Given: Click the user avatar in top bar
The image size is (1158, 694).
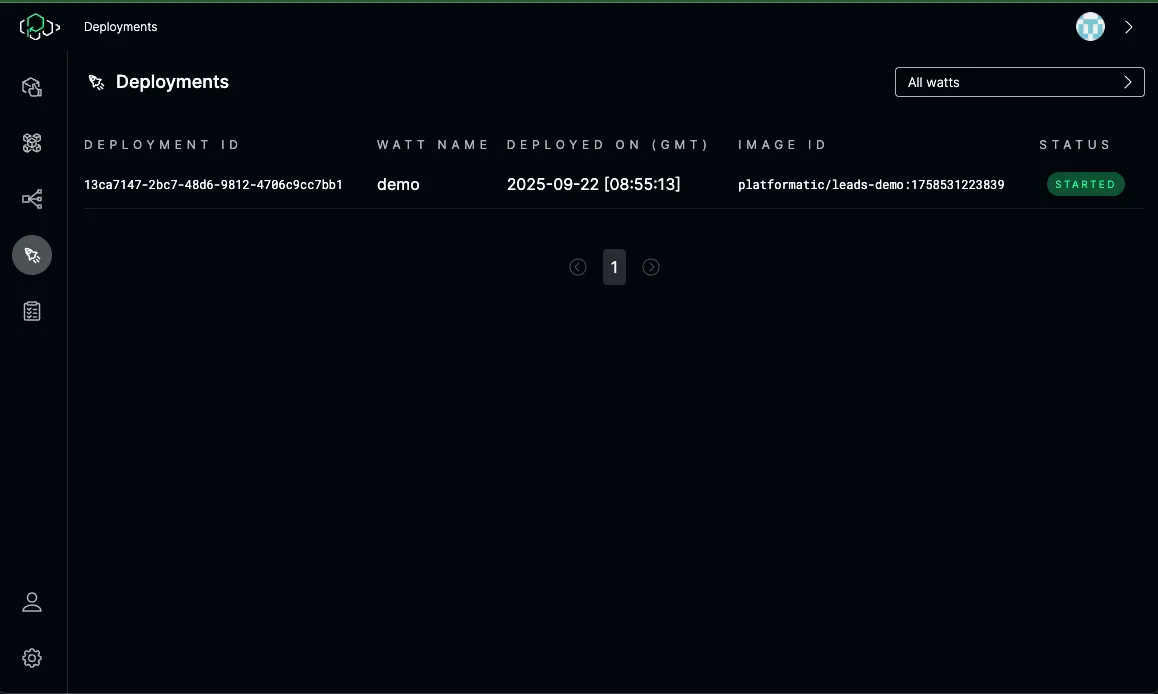Looking at the screenshot, I should coord(1090,27).
